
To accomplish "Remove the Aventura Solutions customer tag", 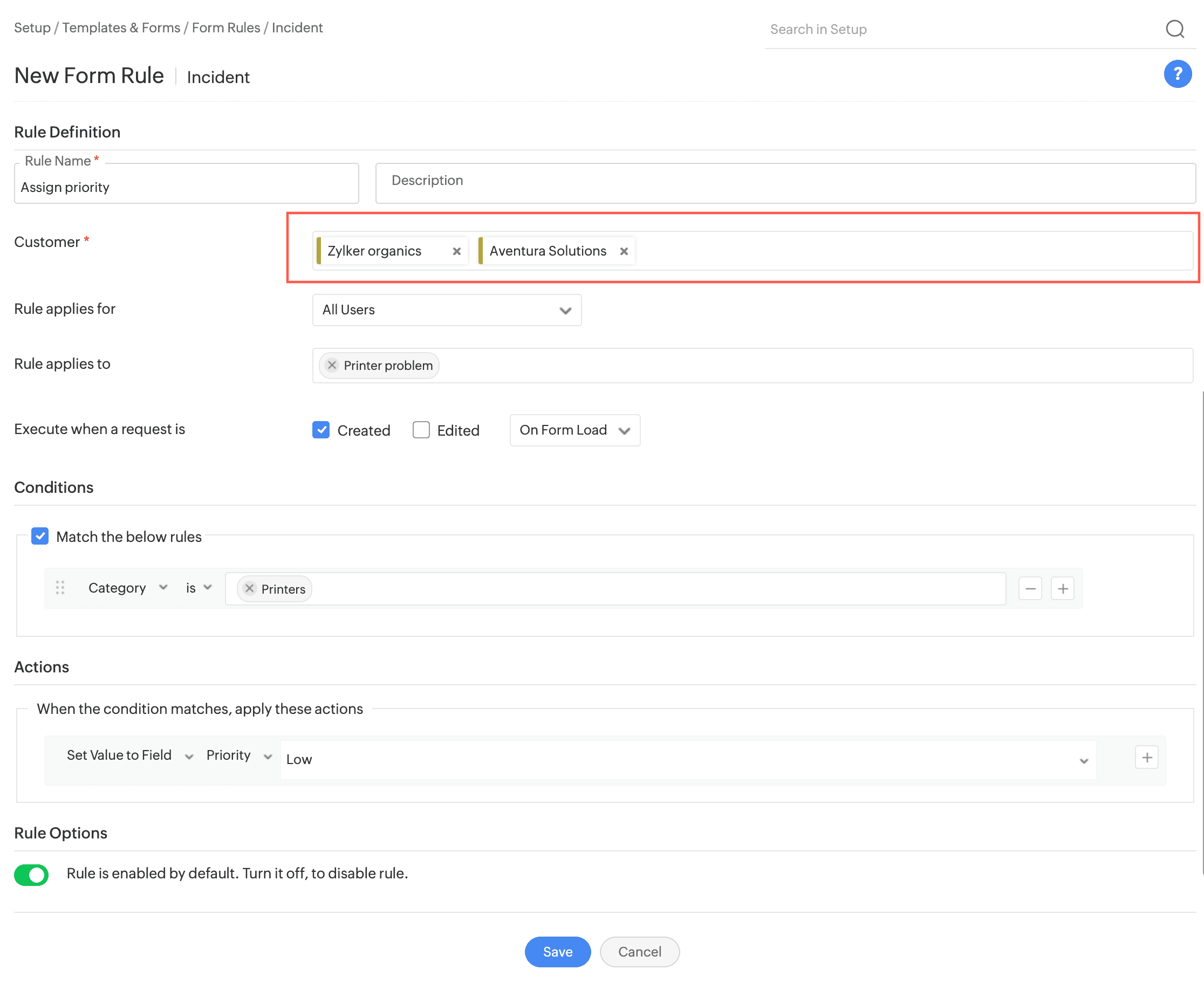I will (624, 252).
